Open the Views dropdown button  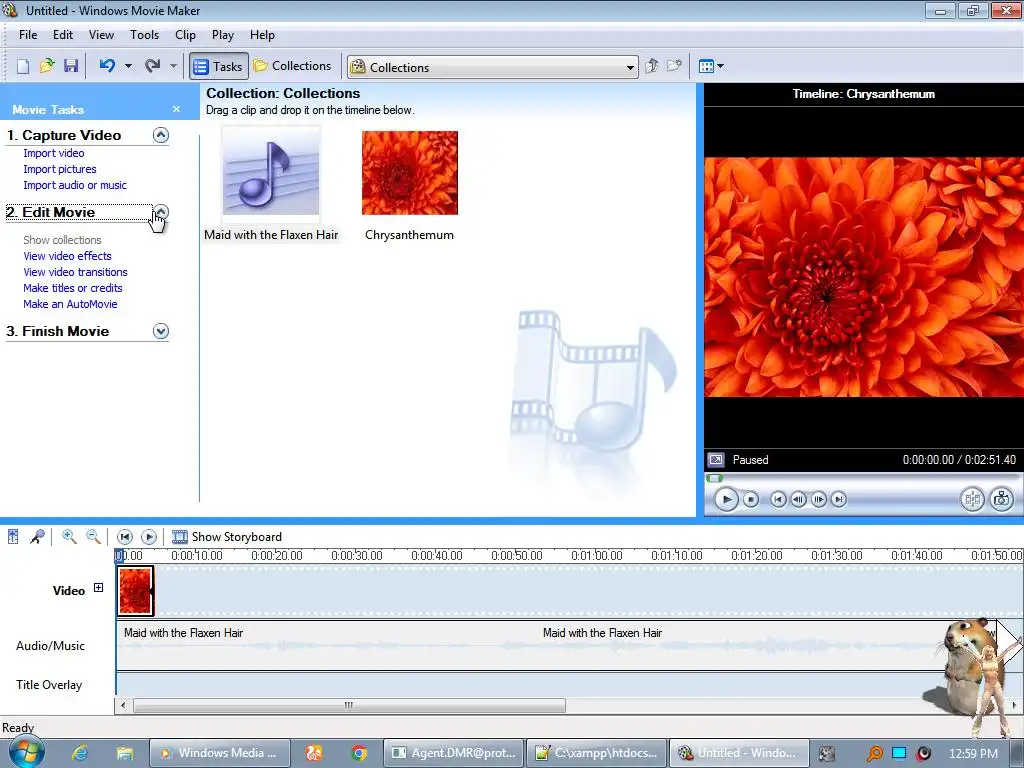click(711, 66)
